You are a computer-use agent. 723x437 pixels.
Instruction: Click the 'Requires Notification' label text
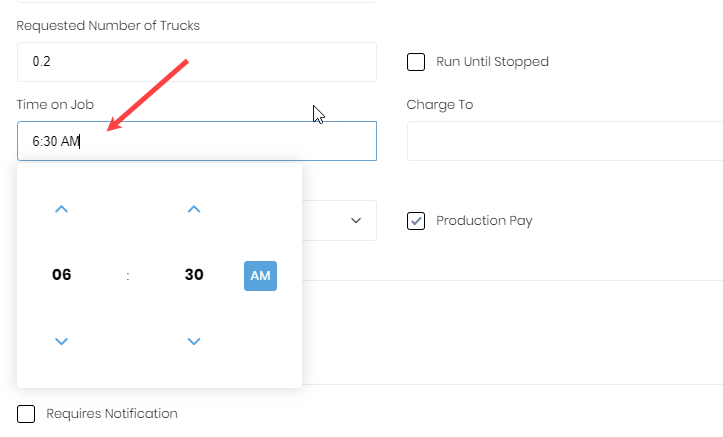112,414
